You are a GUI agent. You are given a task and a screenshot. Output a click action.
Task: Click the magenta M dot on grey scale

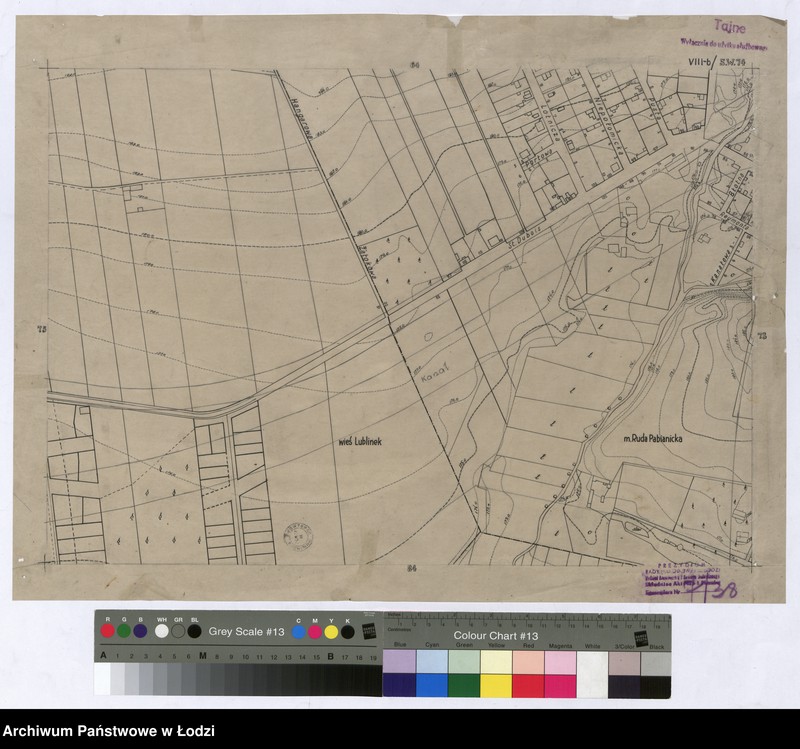click(x=315, y=631)
